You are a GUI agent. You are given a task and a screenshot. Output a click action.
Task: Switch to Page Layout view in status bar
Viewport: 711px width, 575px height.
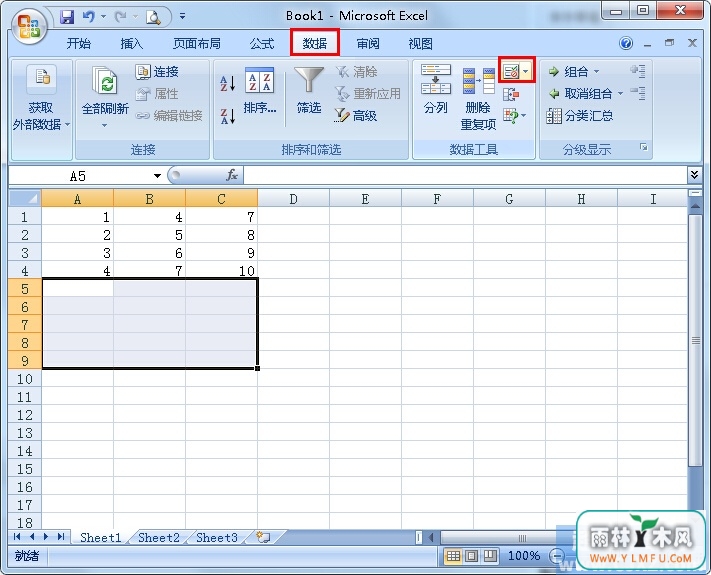click(x=472, y=556)
